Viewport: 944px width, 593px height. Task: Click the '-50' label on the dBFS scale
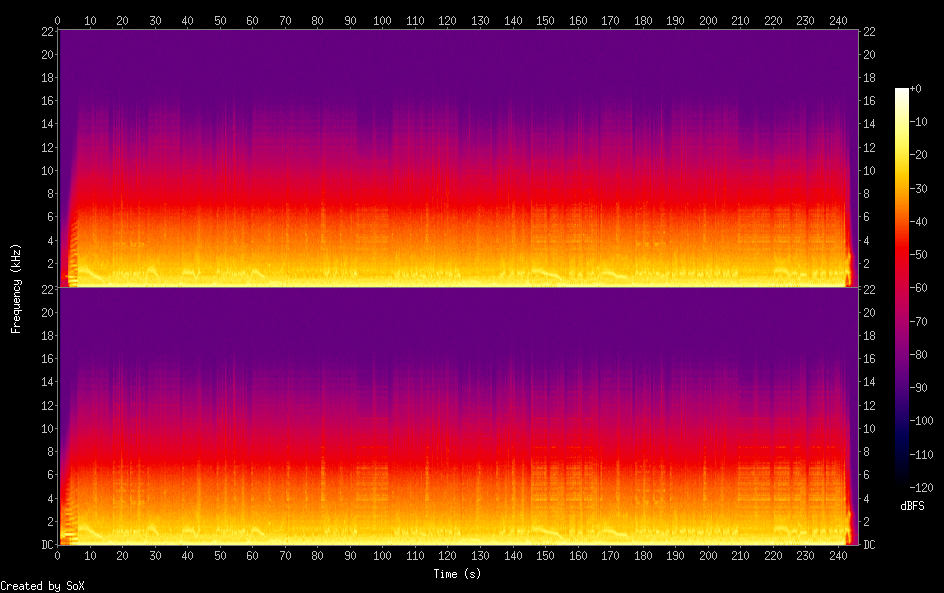[x=918, y=255]
